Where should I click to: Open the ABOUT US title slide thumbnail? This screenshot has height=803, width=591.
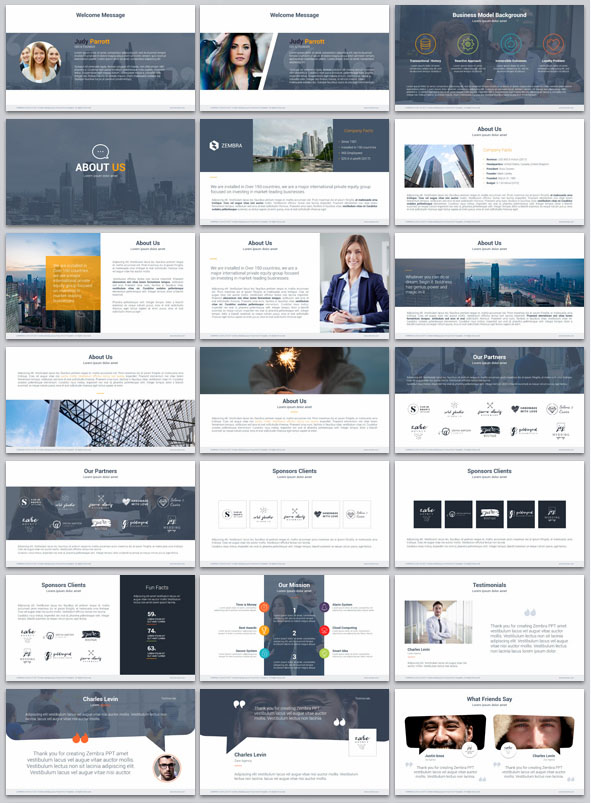(100, 172)
